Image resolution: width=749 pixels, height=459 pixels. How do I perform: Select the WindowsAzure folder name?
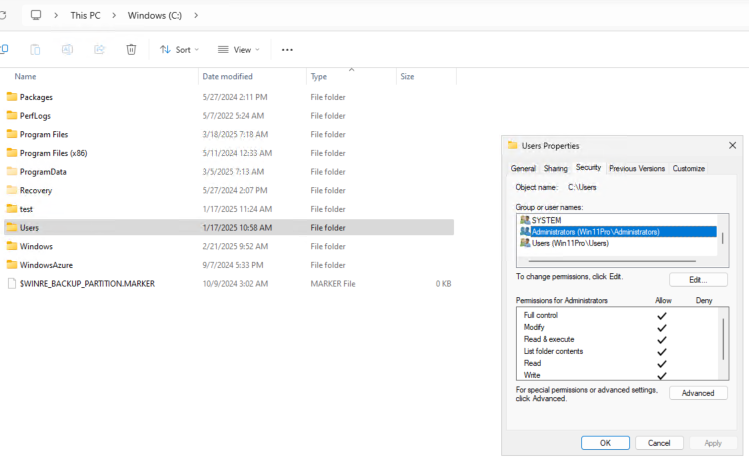(x=46, y=265)
